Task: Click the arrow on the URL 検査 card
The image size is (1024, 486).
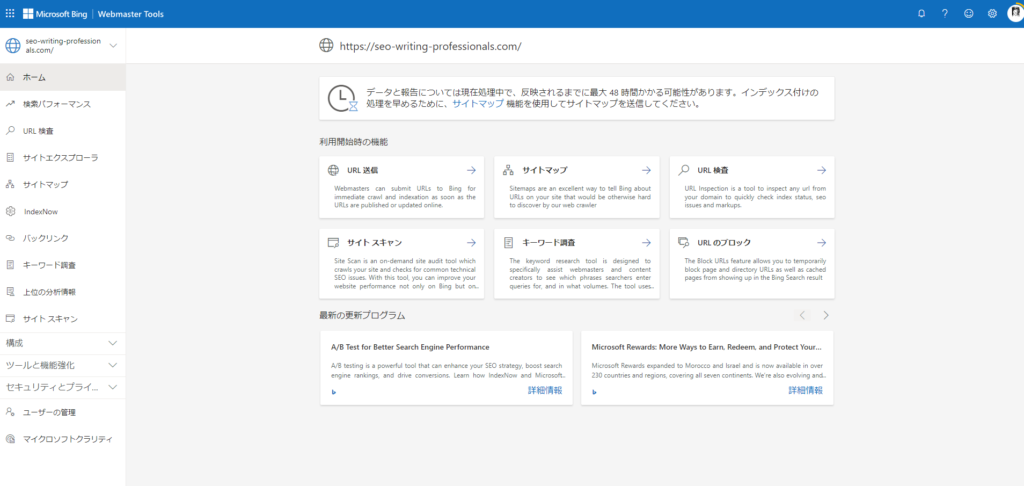Action: 822,170
